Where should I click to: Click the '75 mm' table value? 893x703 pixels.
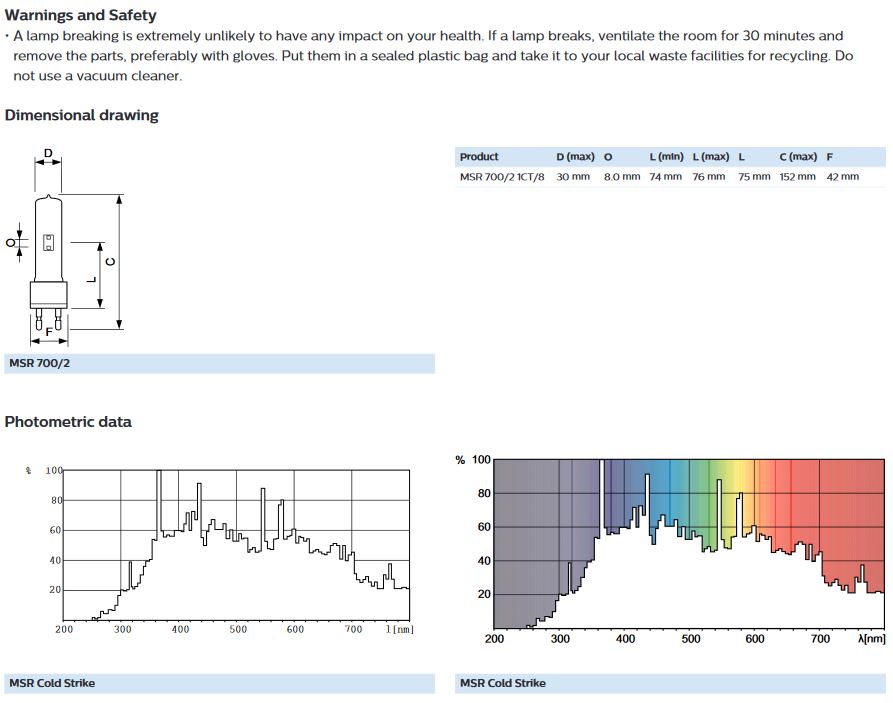coord(754,177)
